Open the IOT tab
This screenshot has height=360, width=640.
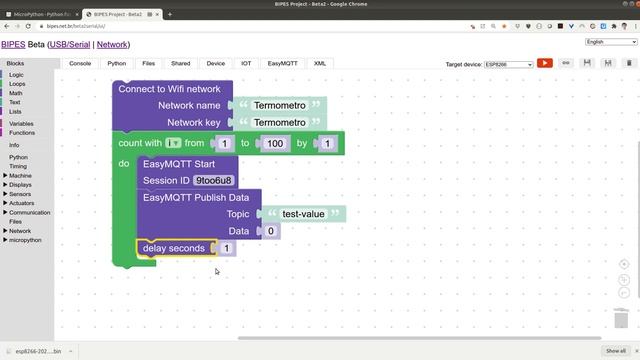pos(246,64)
